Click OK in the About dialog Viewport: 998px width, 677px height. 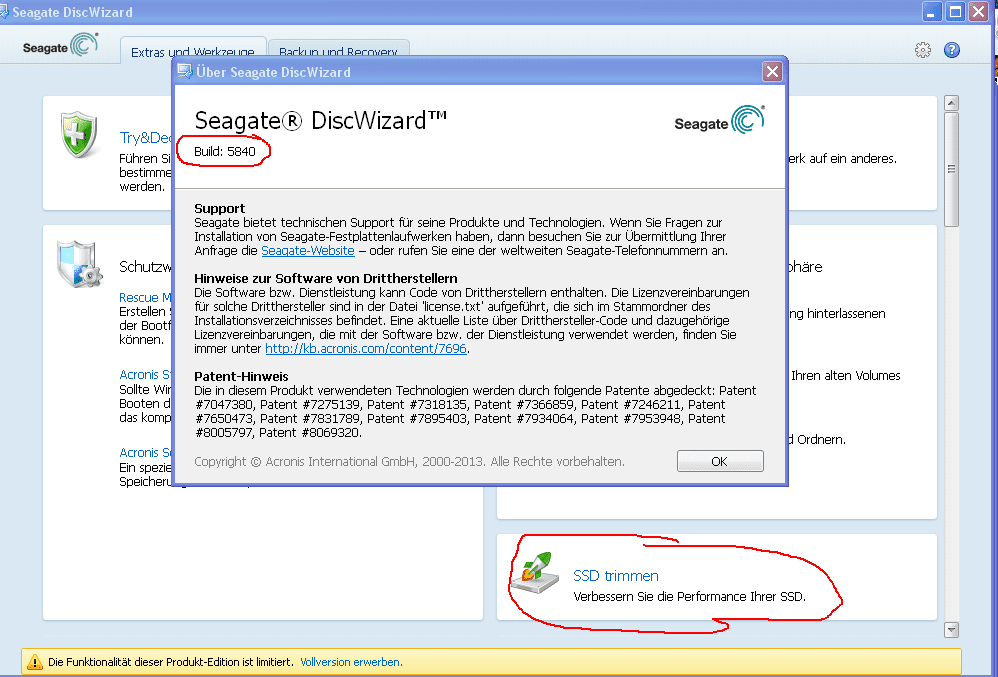[x=720, y=461]
